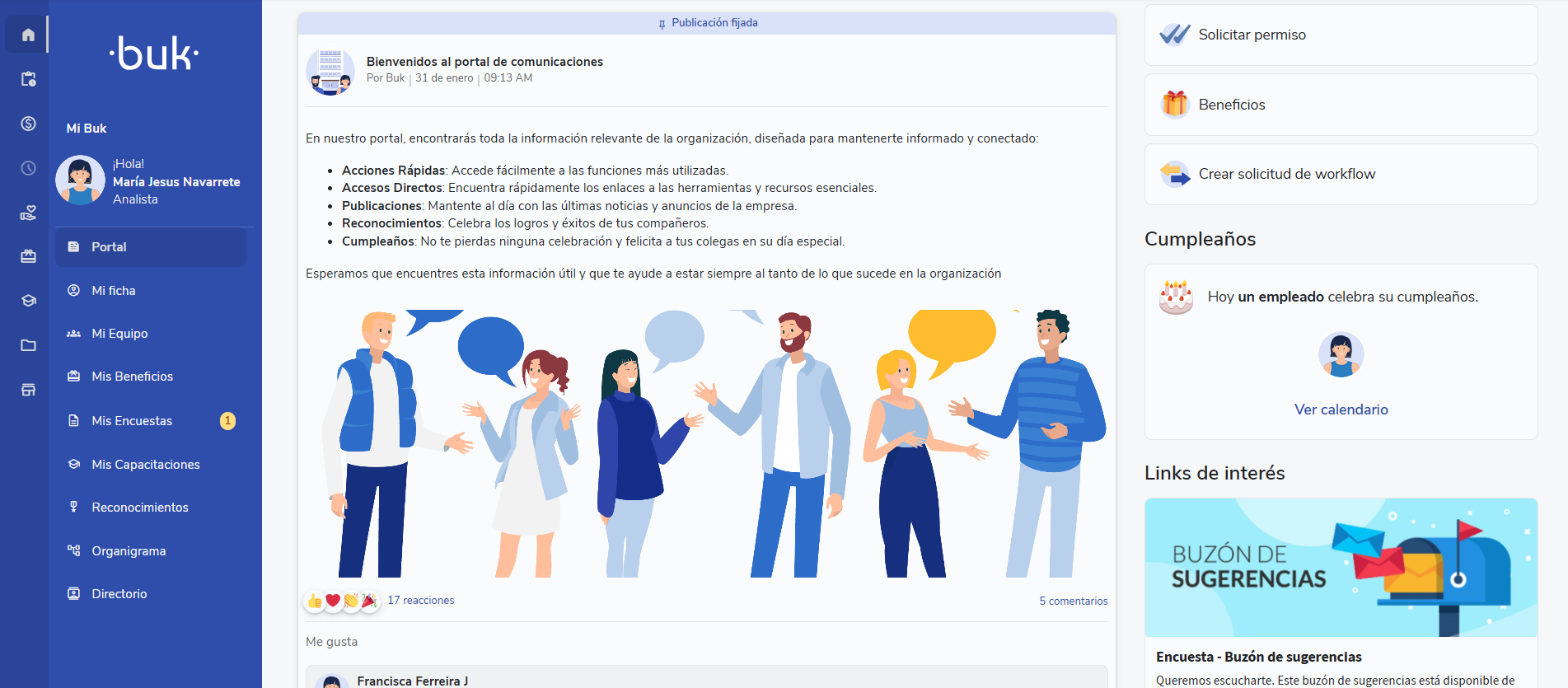Open the Buzón de Sugerencias banner
This screenshot has width=1568, height=688.
coord(1341,567)
